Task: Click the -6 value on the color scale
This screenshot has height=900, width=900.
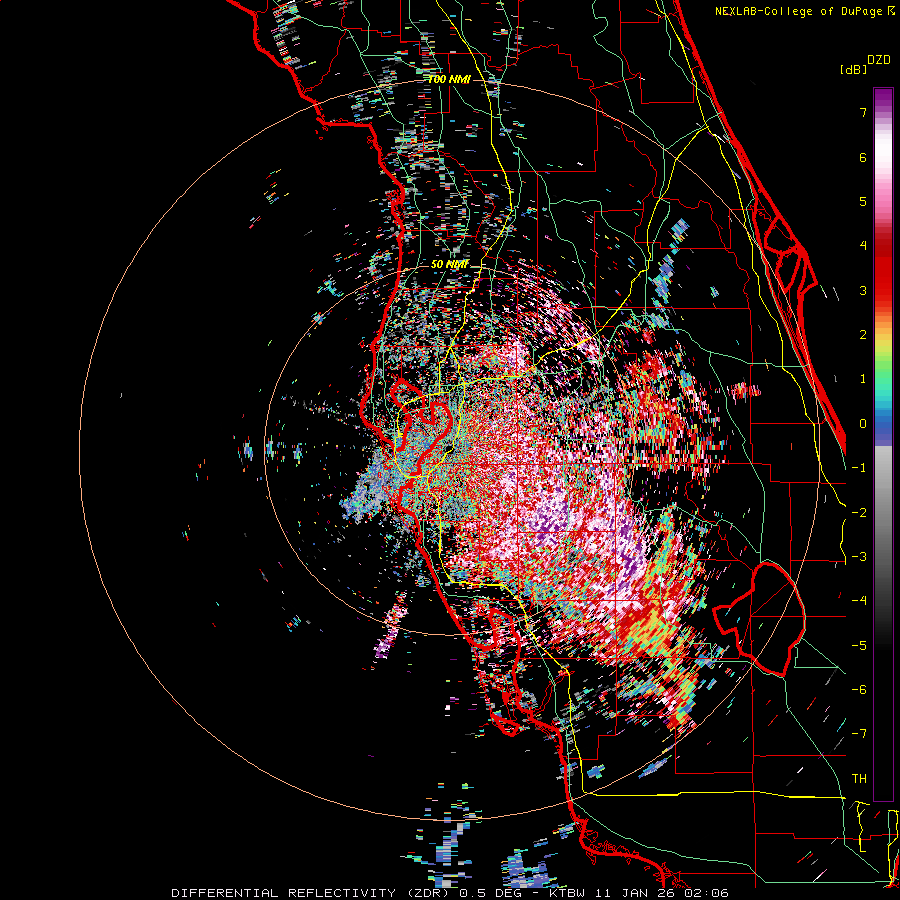Action: [859, 689]
